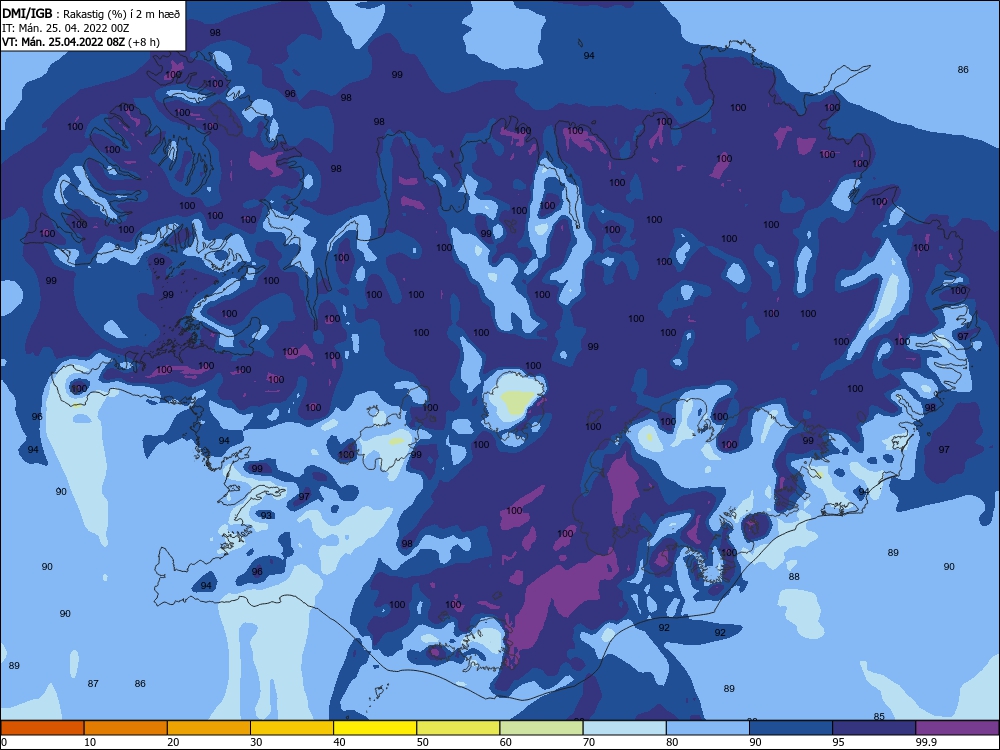
Task: Click legend scale label '50'
Action: click(x=423, y=742)
